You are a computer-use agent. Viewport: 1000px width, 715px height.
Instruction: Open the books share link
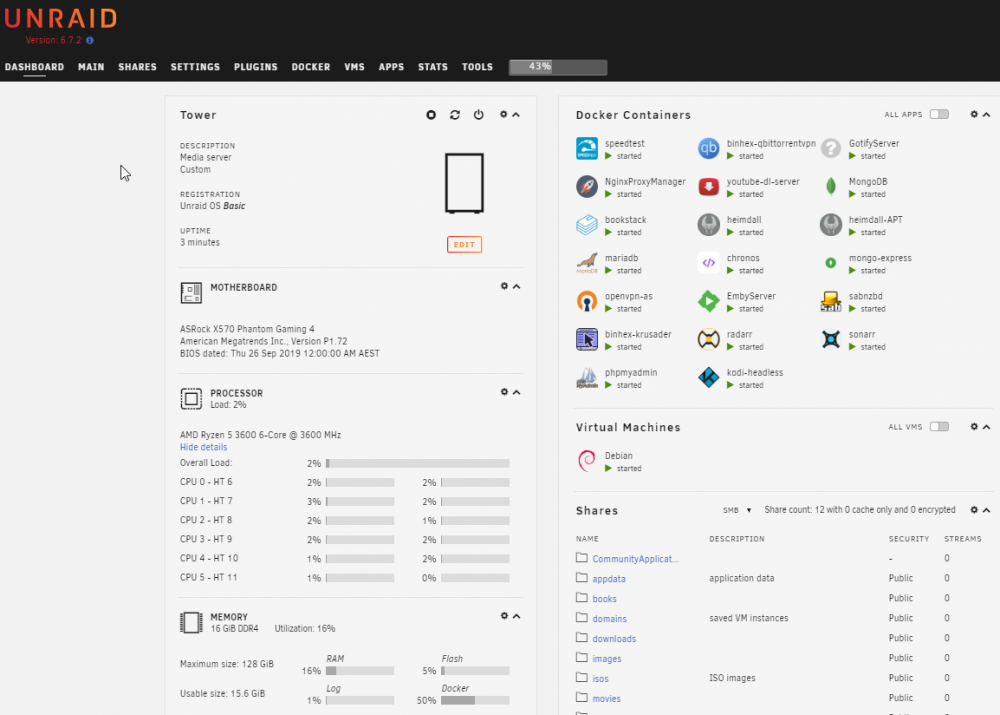pos(605,599)
